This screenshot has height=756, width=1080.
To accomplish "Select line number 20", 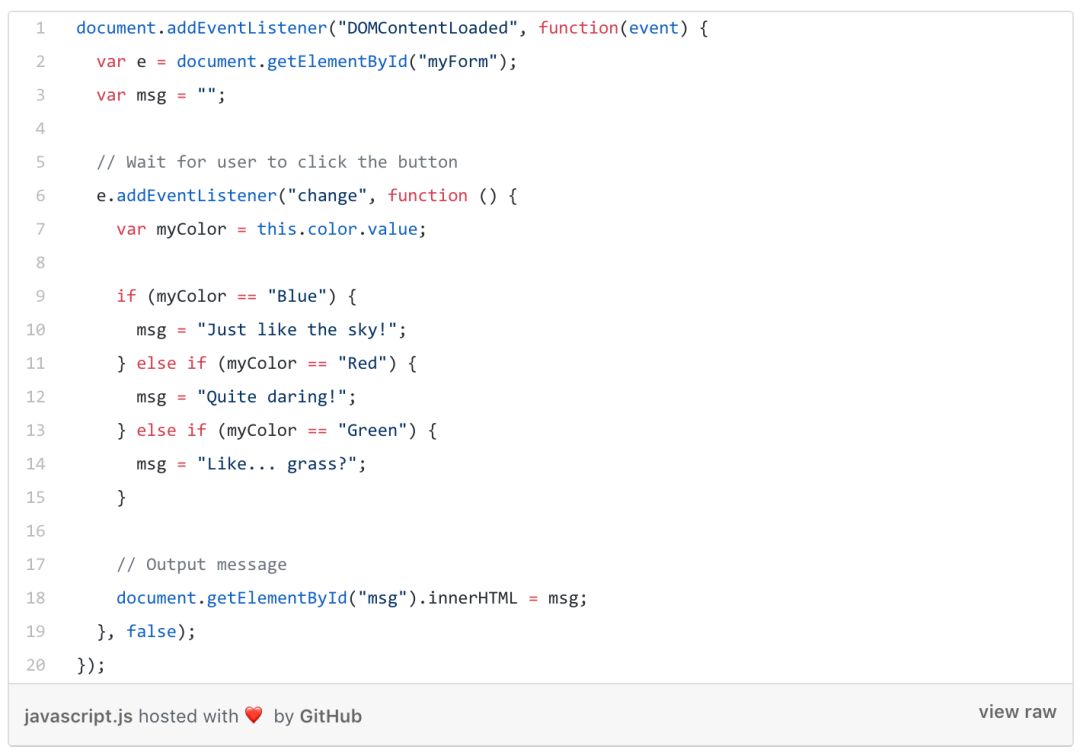I will [x=35, y=665].
